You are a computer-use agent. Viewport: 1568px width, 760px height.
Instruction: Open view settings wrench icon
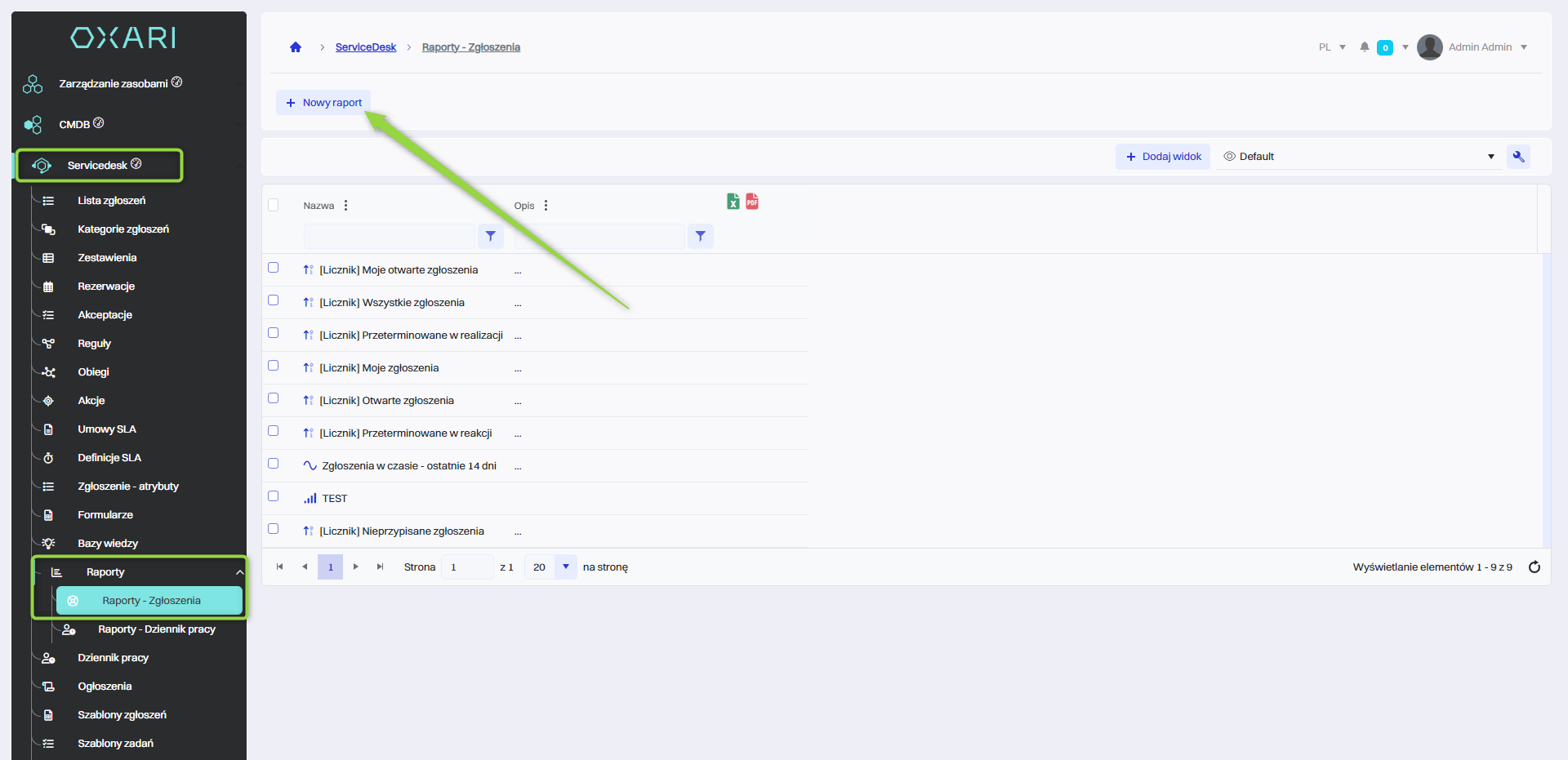[x=1518, y=157]
